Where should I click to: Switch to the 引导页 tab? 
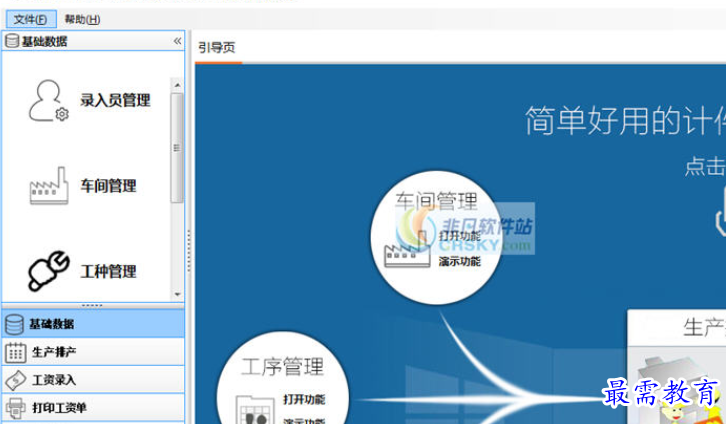(217, 47)
